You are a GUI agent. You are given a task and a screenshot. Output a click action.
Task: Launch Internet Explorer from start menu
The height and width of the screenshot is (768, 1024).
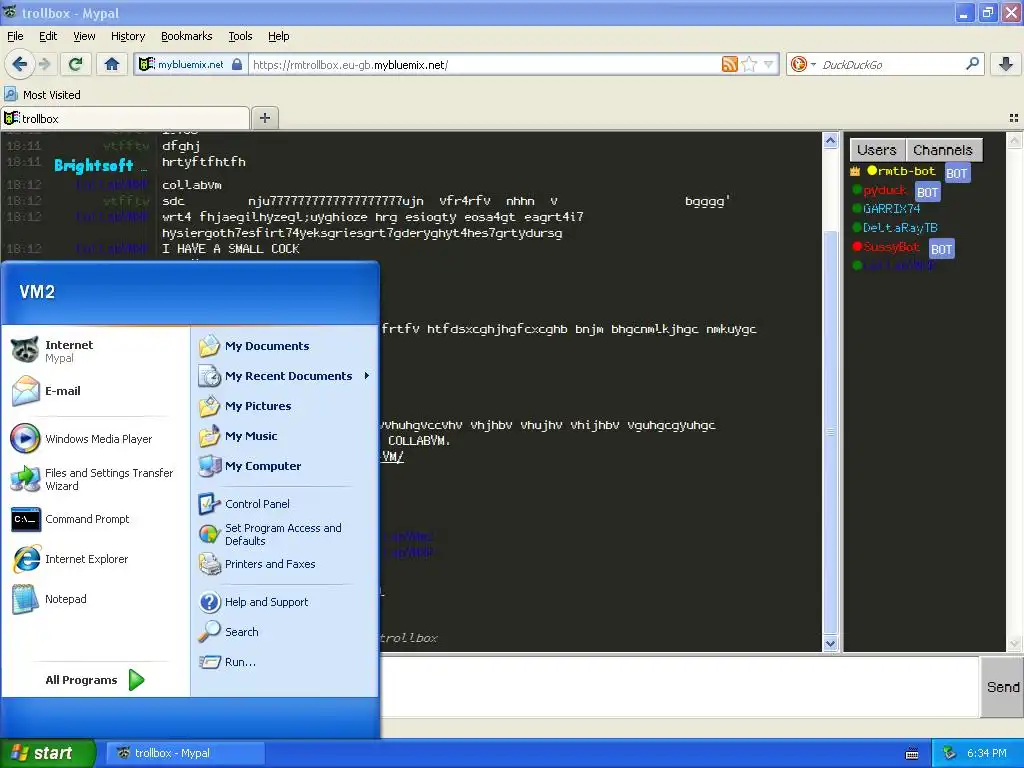96,559
